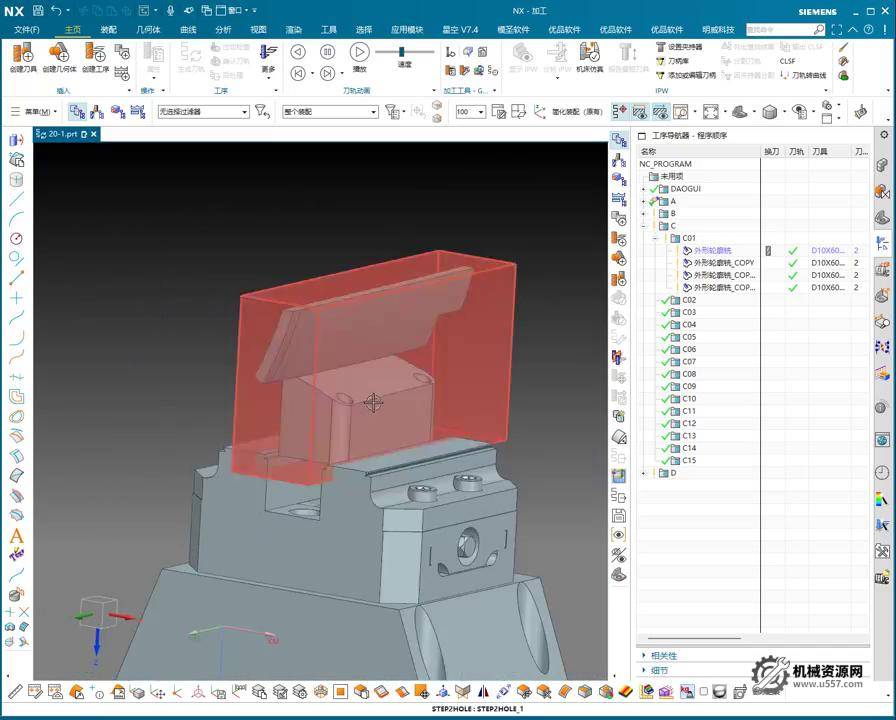Expand the 相关性 section
The height and width of the screenshot is (720, 896).
(644, 656)
